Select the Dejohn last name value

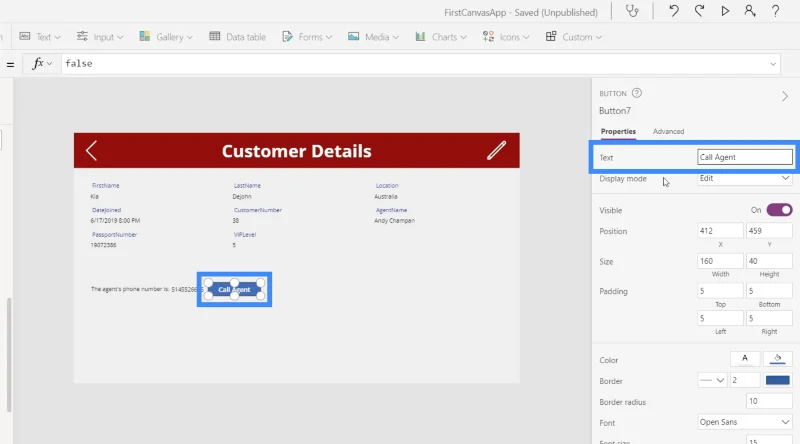[242, 196]
